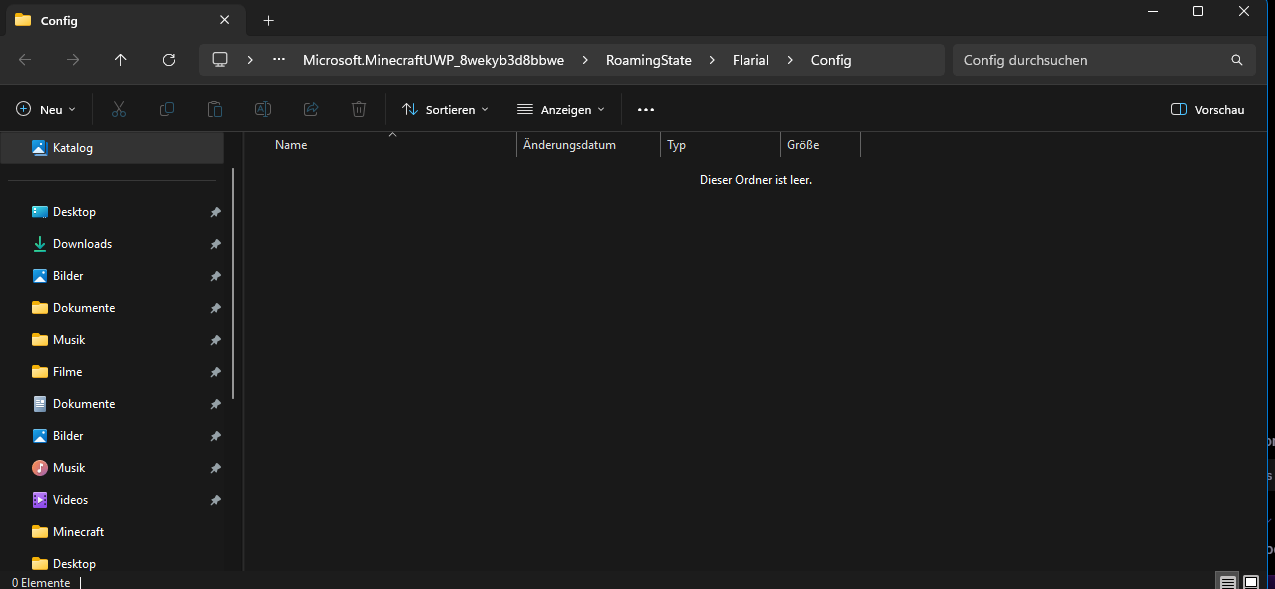Switch to large thumbnails view icon
Screen dimensions: 1275x589
click(1251, 581)
